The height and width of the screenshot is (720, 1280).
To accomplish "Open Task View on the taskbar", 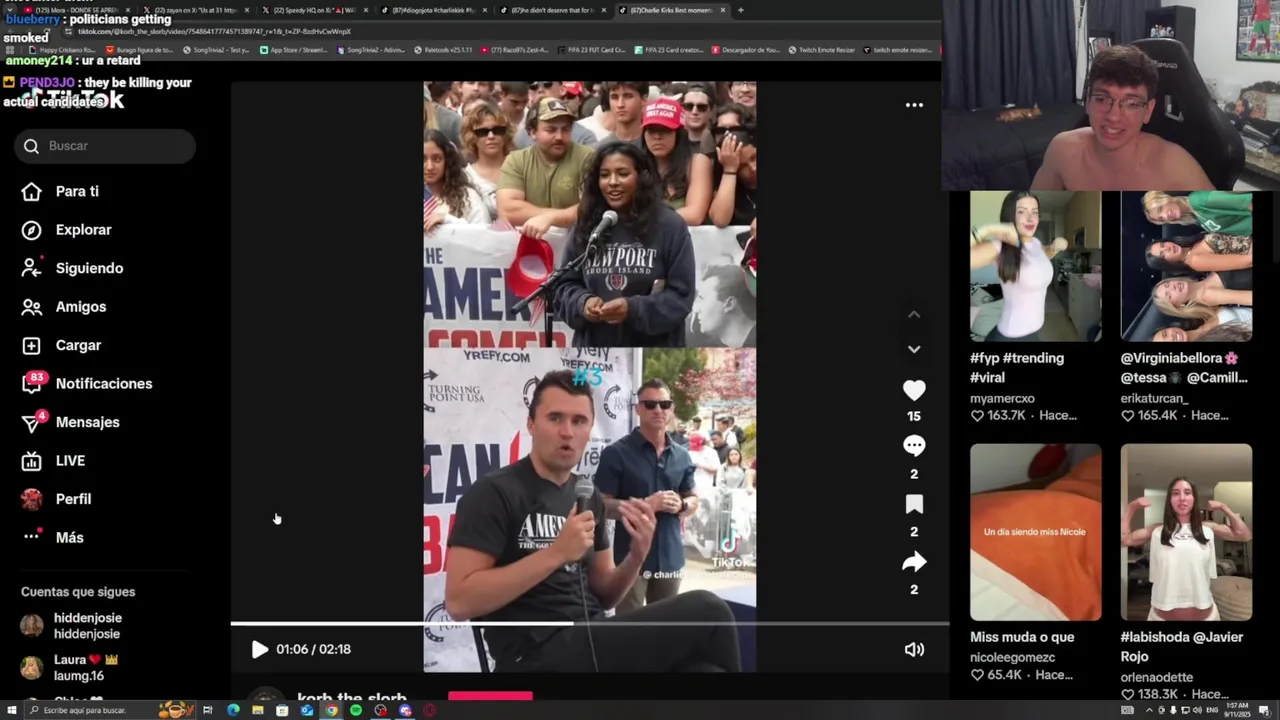I will tap(207, 710).
